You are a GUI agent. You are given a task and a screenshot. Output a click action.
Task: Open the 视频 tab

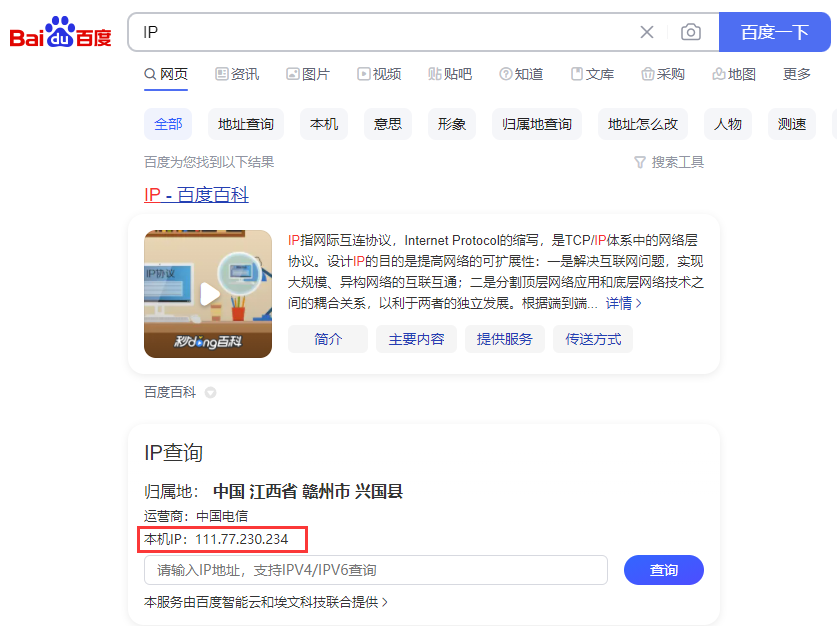coord(379,74)
